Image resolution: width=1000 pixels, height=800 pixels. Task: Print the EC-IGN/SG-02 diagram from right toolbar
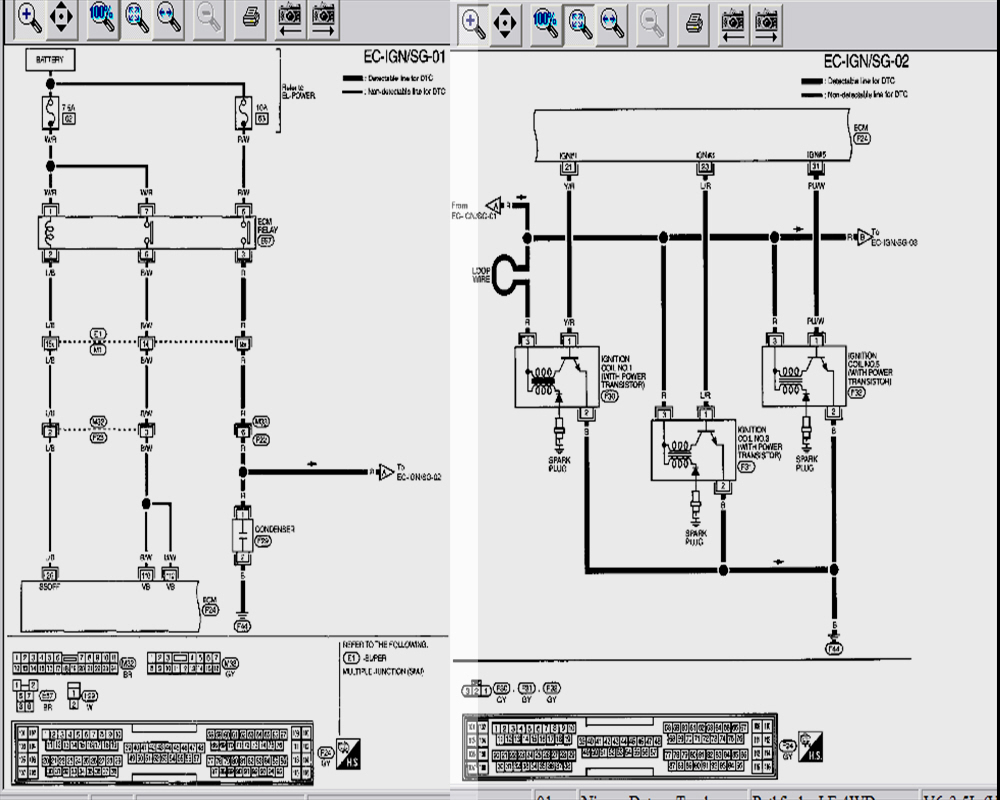pyautogui.click(x=694, y=24)
